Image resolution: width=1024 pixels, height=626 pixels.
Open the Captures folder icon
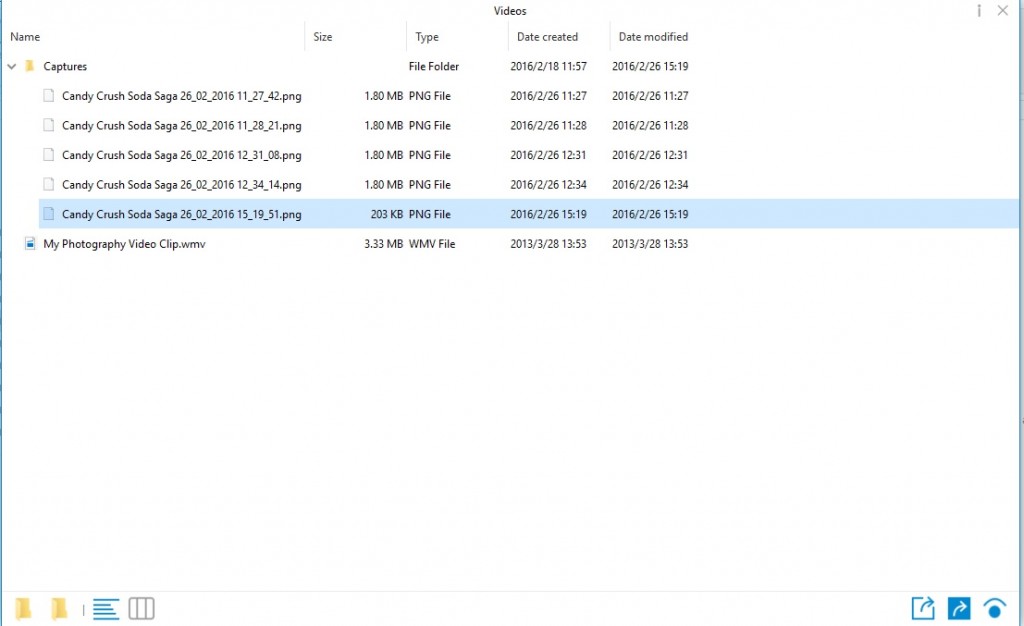click(31, 66)
